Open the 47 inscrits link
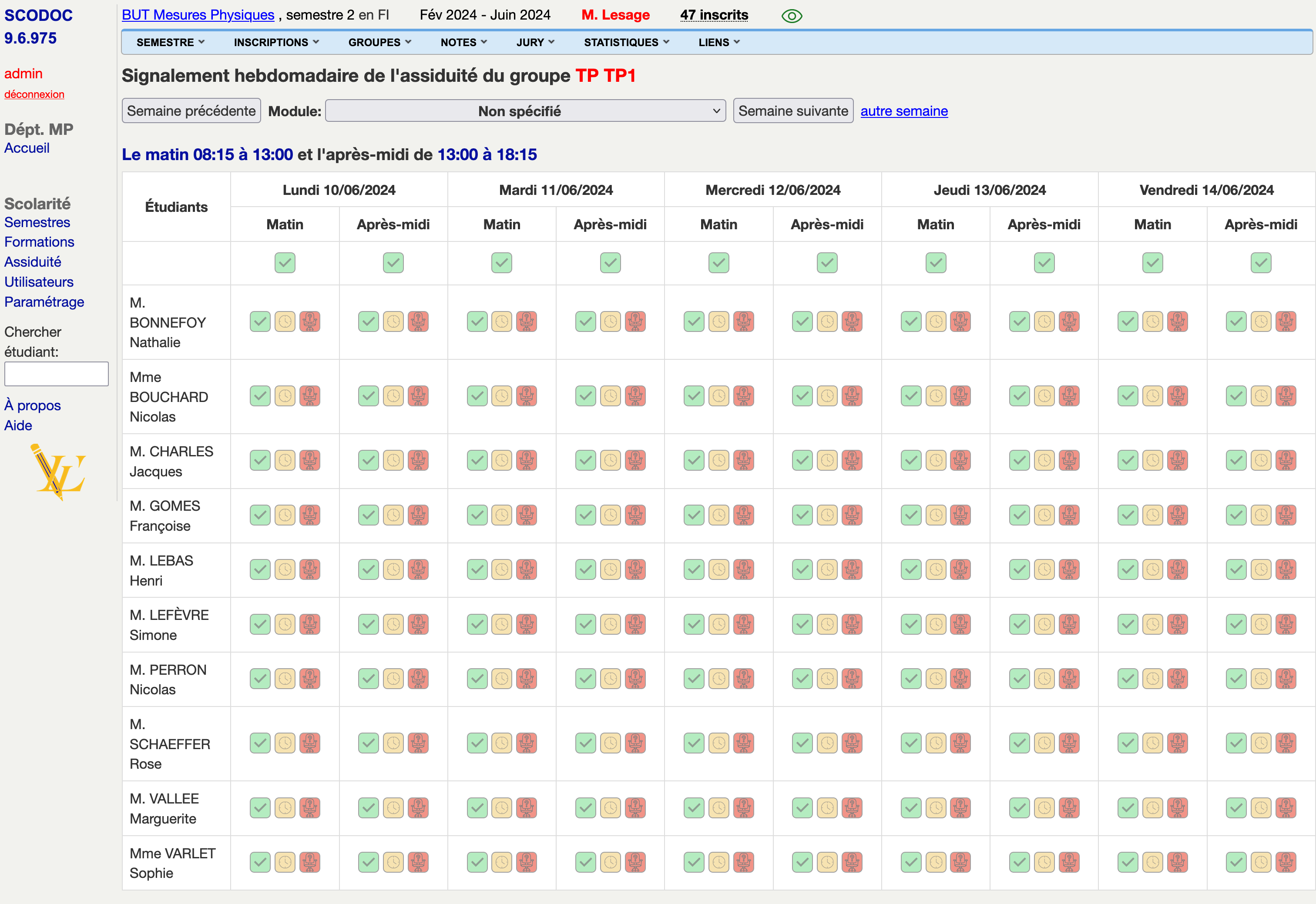This screenshot has height=904, width=1316. coord(714,15)
